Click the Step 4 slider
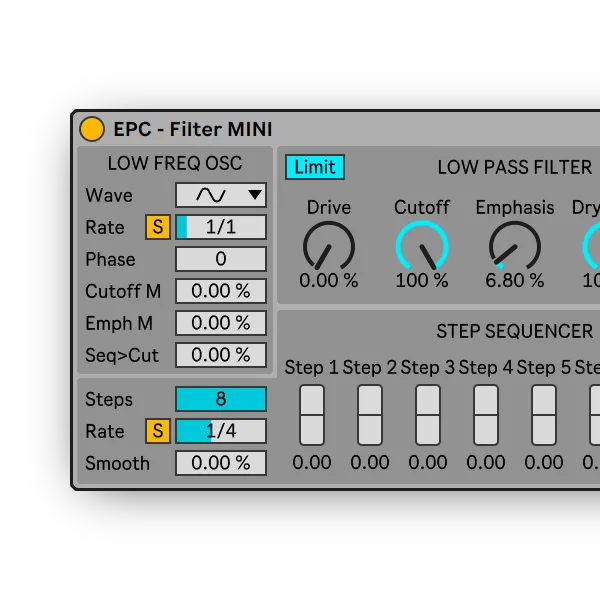The width and height of the screenshot is (600, 600). point(486,415)
